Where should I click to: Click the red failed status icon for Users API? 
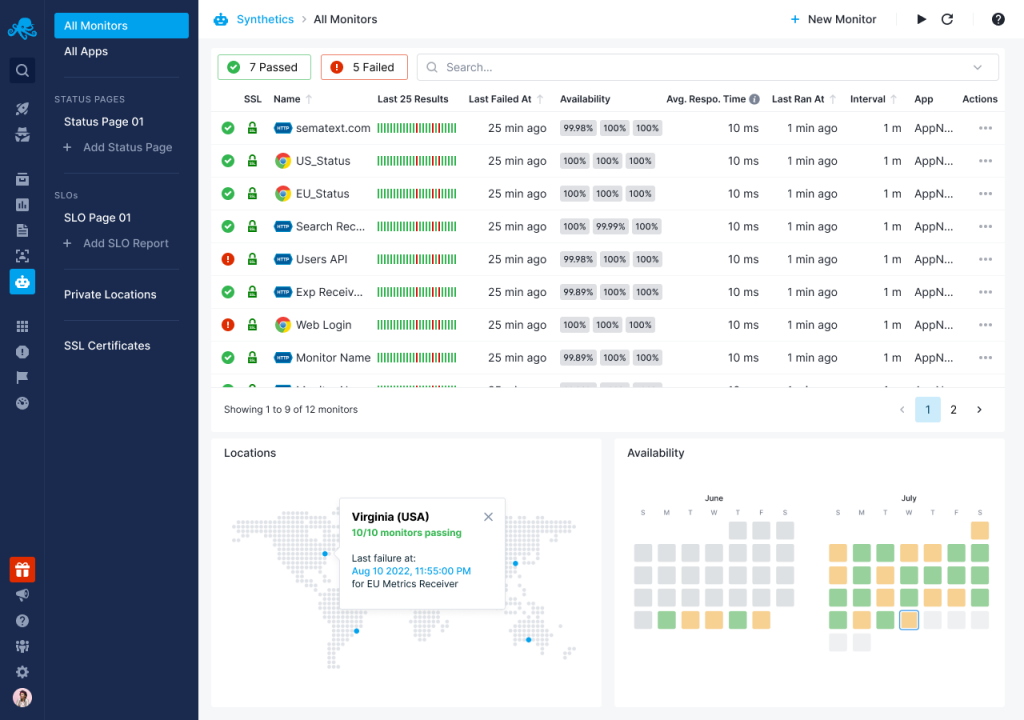[228, 259]
